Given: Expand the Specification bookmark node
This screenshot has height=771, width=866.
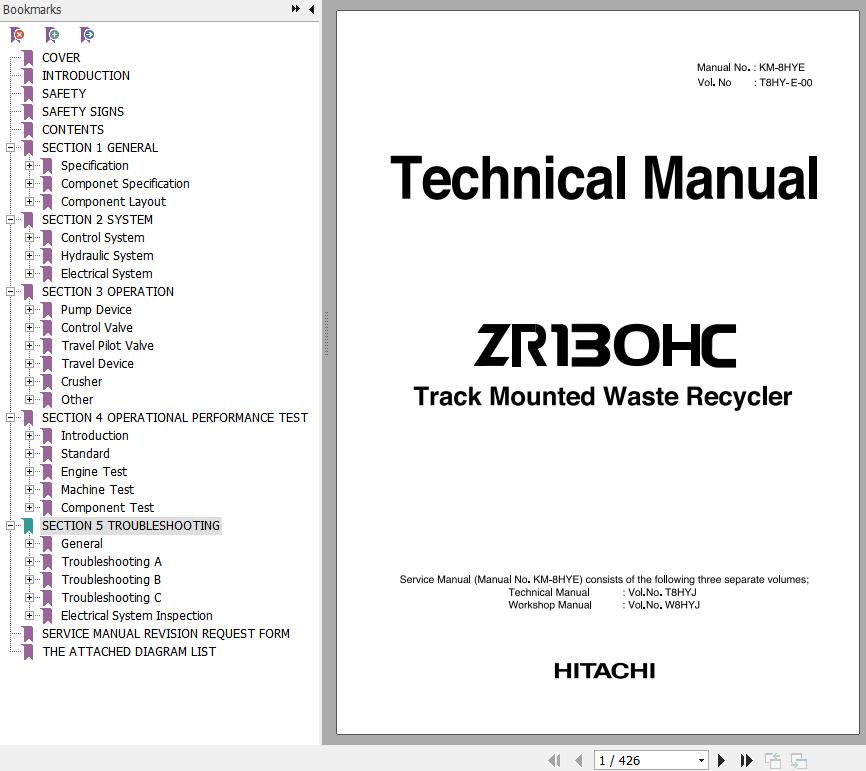Looking at the screenshot, I should [29, 166].
